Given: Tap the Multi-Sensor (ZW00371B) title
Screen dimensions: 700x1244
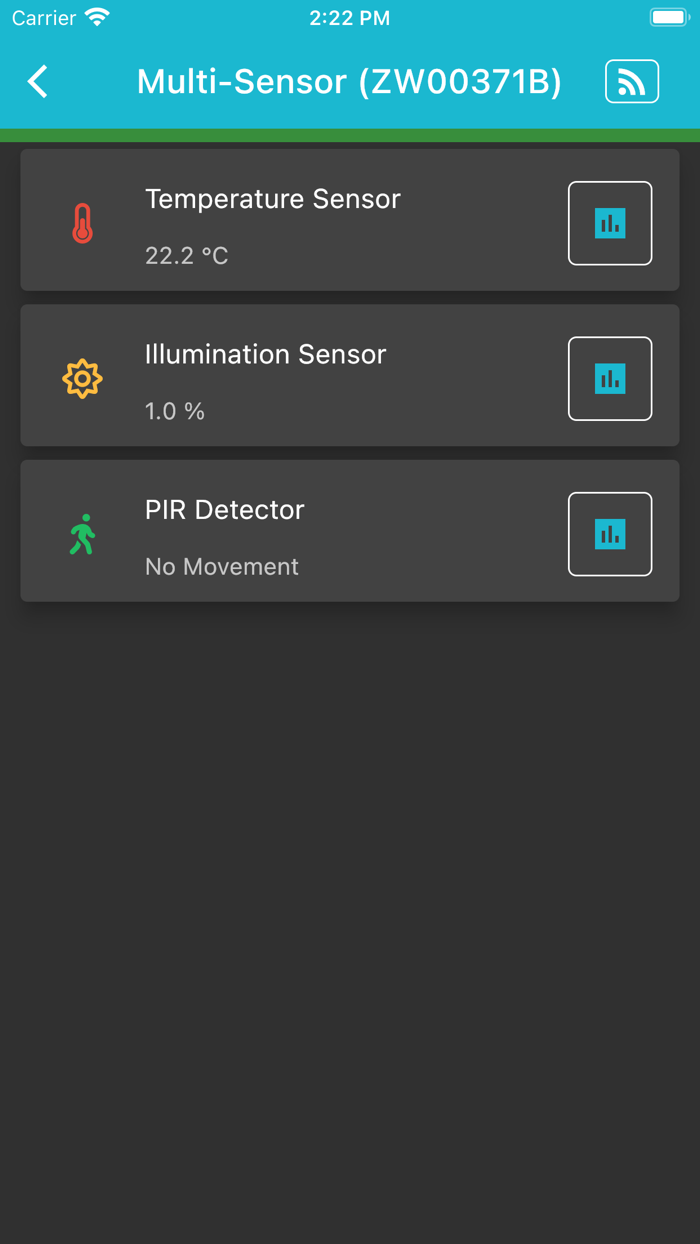Looking at the screenshot, I should (x=350, y=81).
